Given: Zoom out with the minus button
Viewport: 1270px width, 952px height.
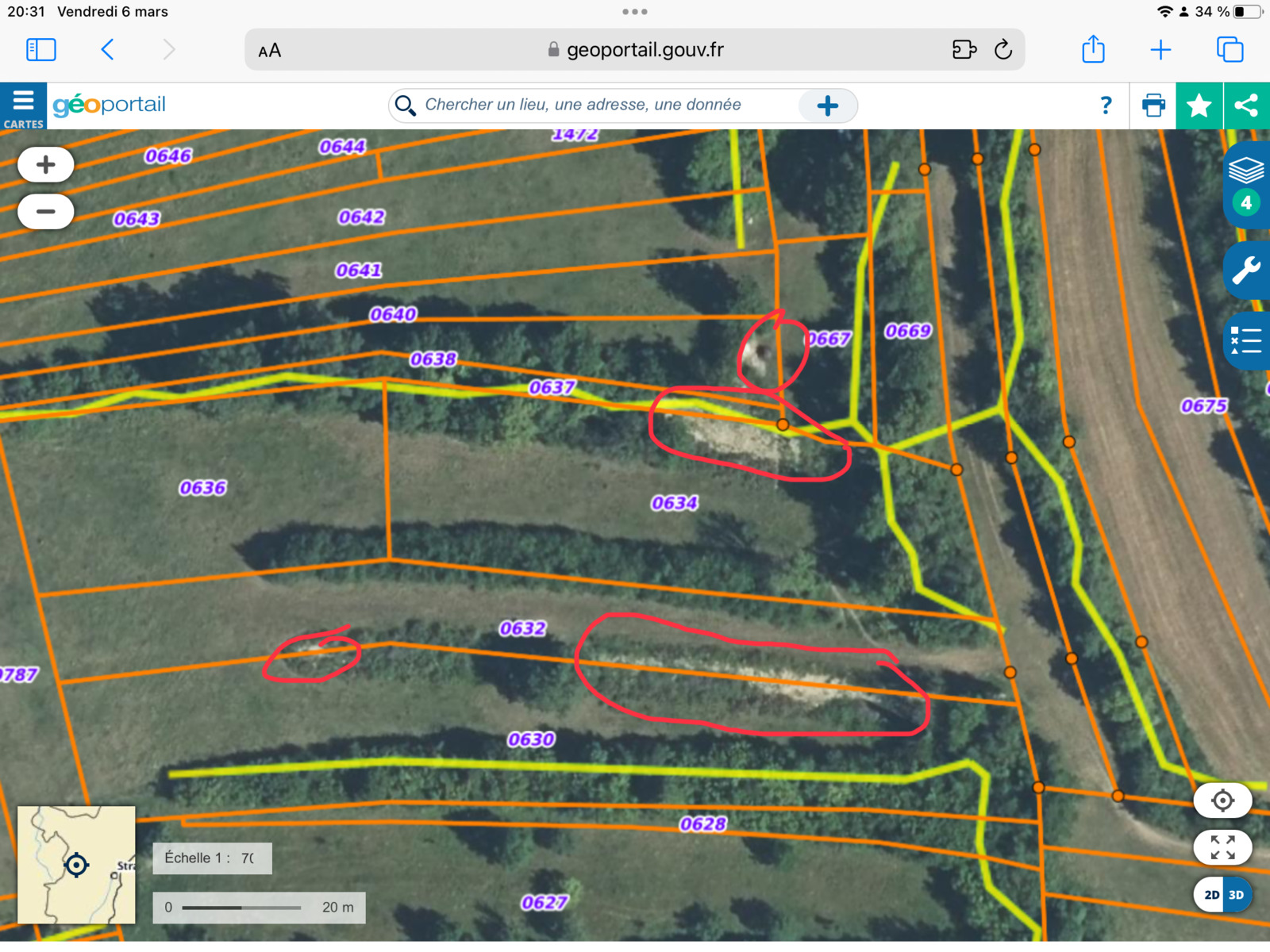Looking at the screenshot, I should pyautogui.click(x=46, y=212).
